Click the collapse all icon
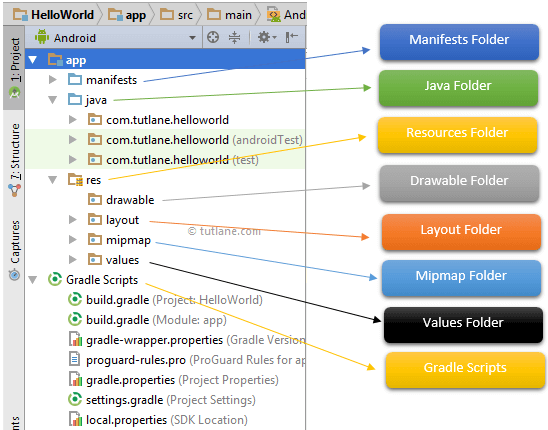Screen dimensions: 548x430 click(x=234, y=37)
